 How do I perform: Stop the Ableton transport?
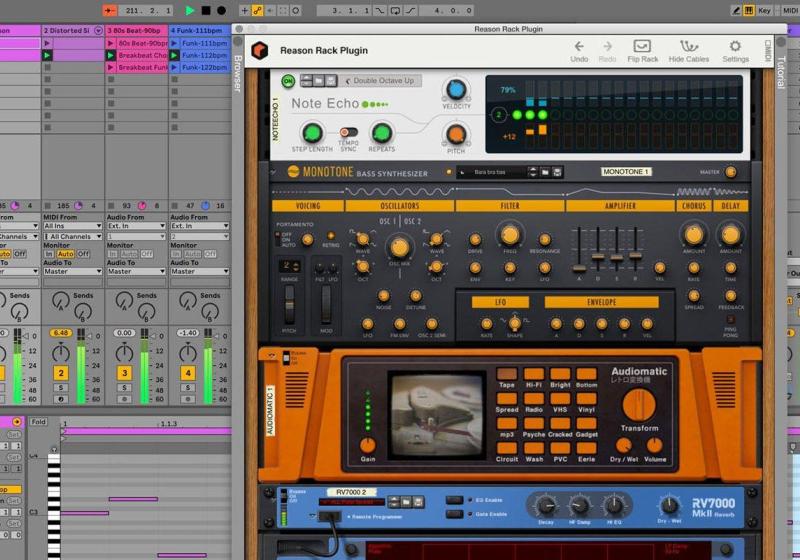pyautogui.click(x=206, y=10)
